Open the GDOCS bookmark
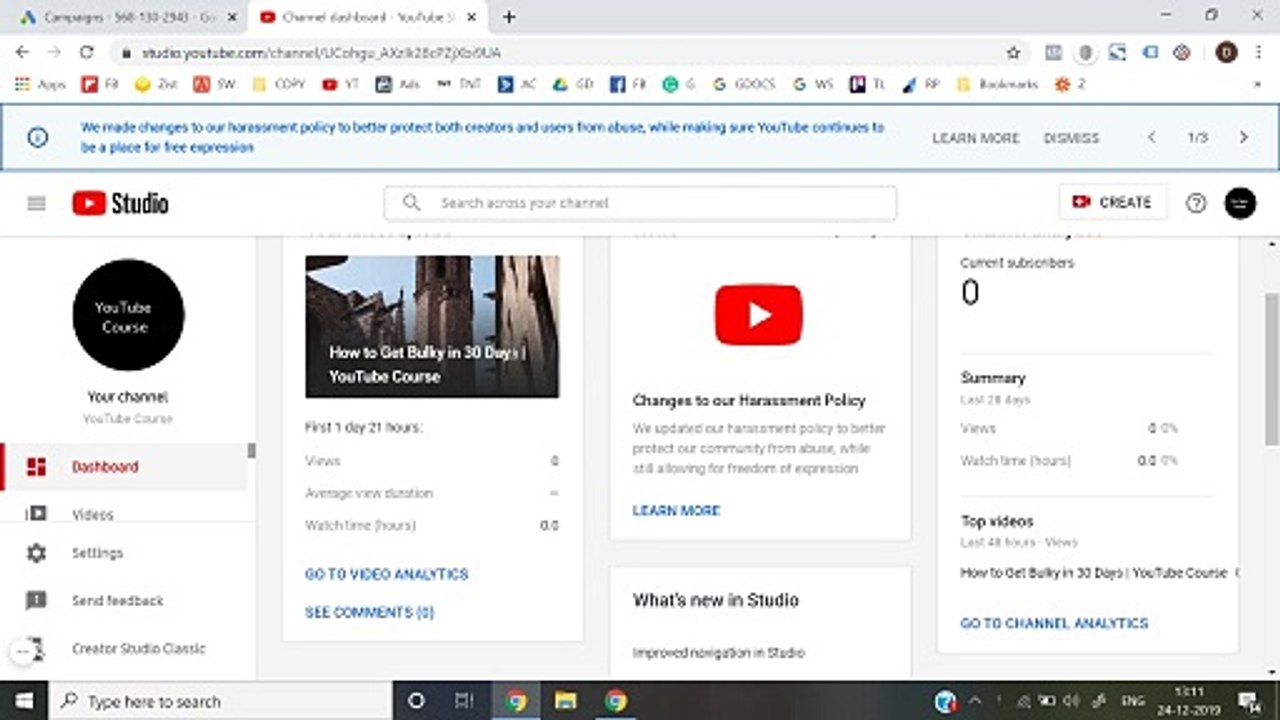 pos(743,85)
